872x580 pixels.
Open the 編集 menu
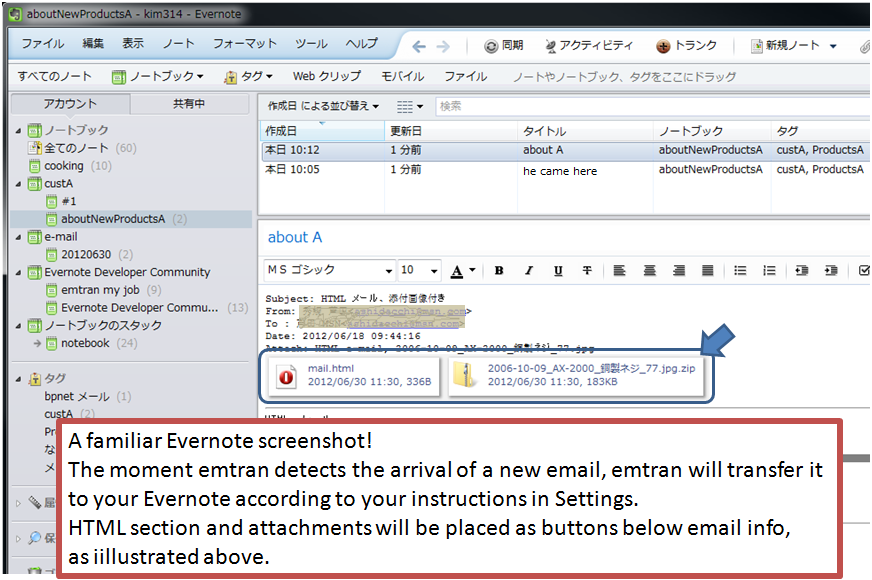tap(93, 44)
